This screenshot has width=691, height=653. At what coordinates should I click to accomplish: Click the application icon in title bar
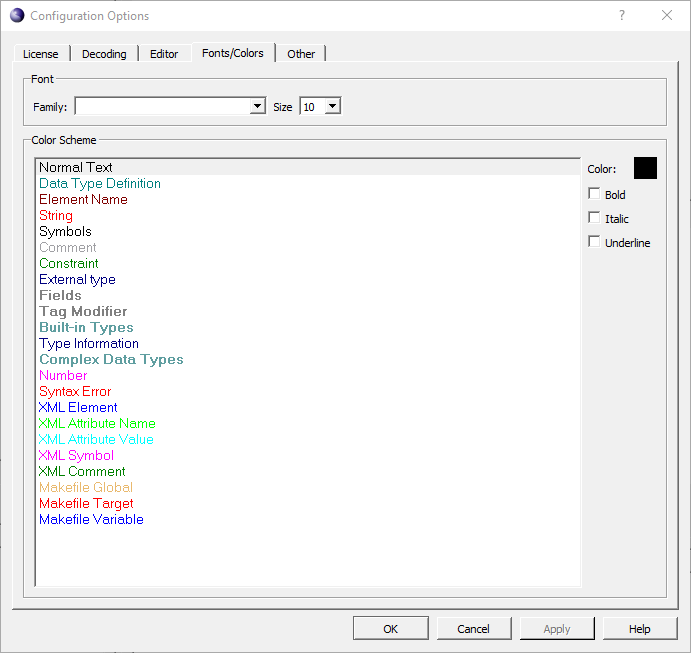pyautogui.click(x=17, y=16)
